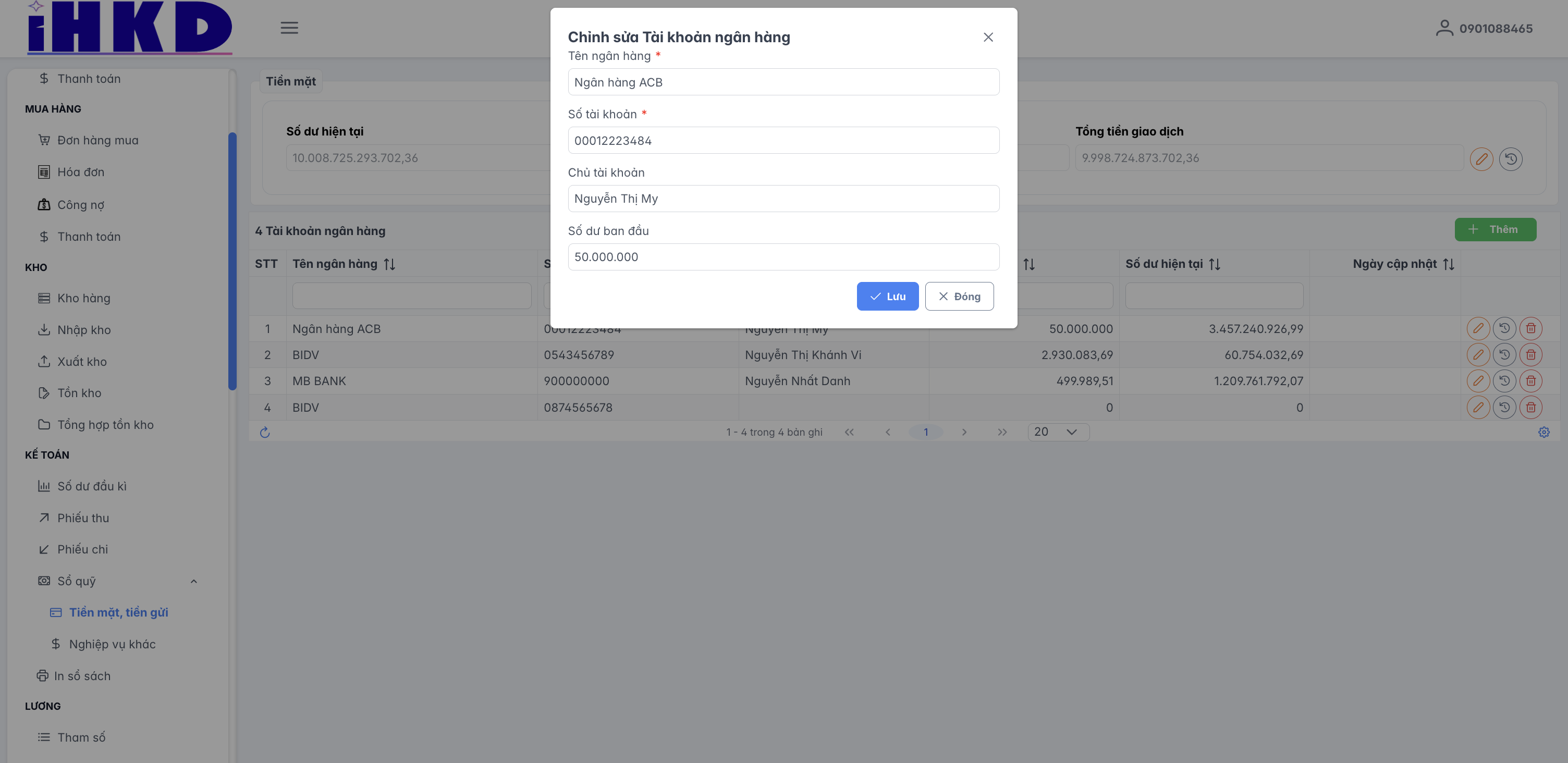Collapse the Sổ quỹ menu section

[193, 581]
